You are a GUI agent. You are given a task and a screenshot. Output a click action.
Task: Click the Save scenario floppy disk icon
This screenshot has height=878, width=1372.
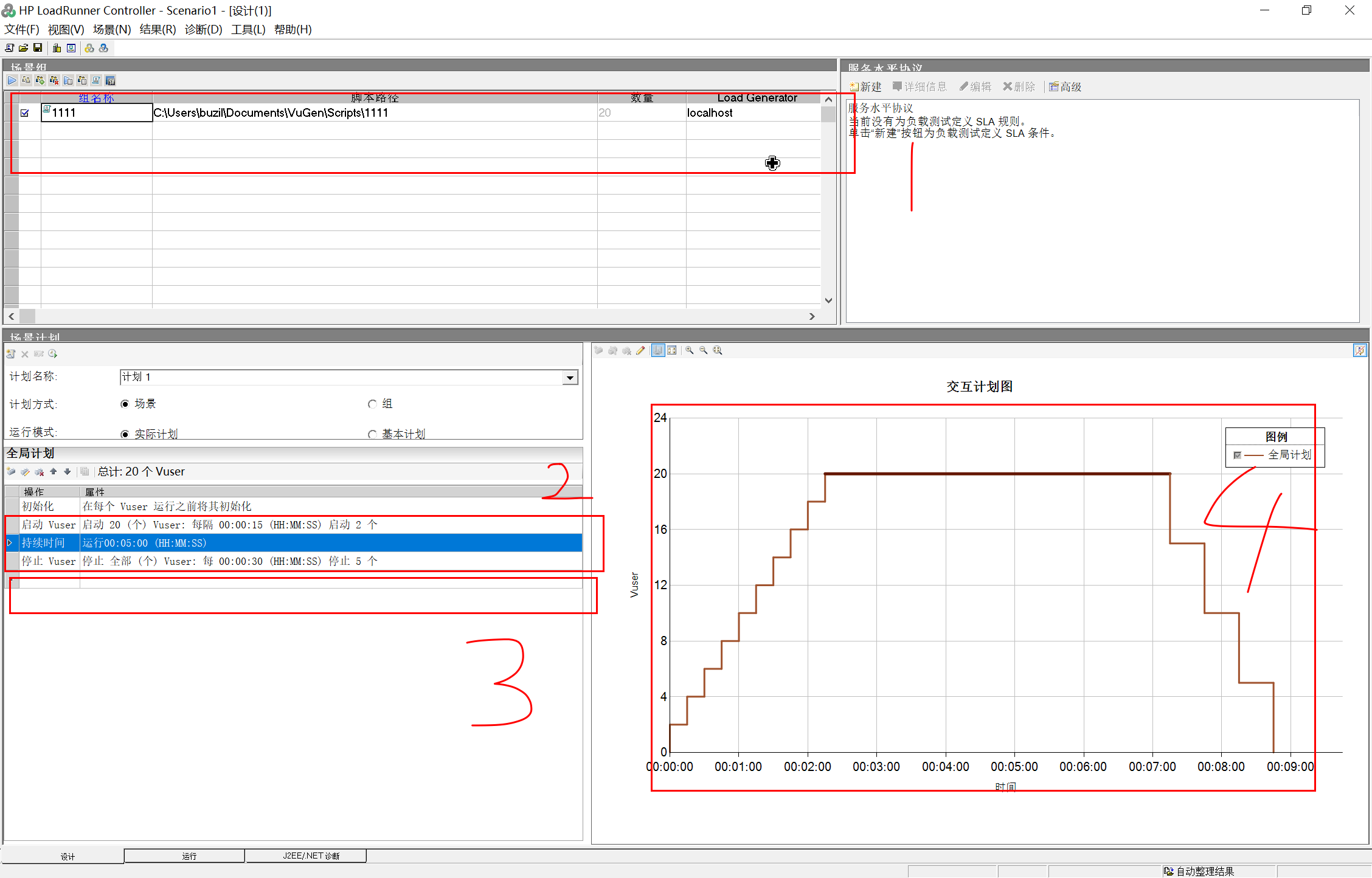pos(38,48)
